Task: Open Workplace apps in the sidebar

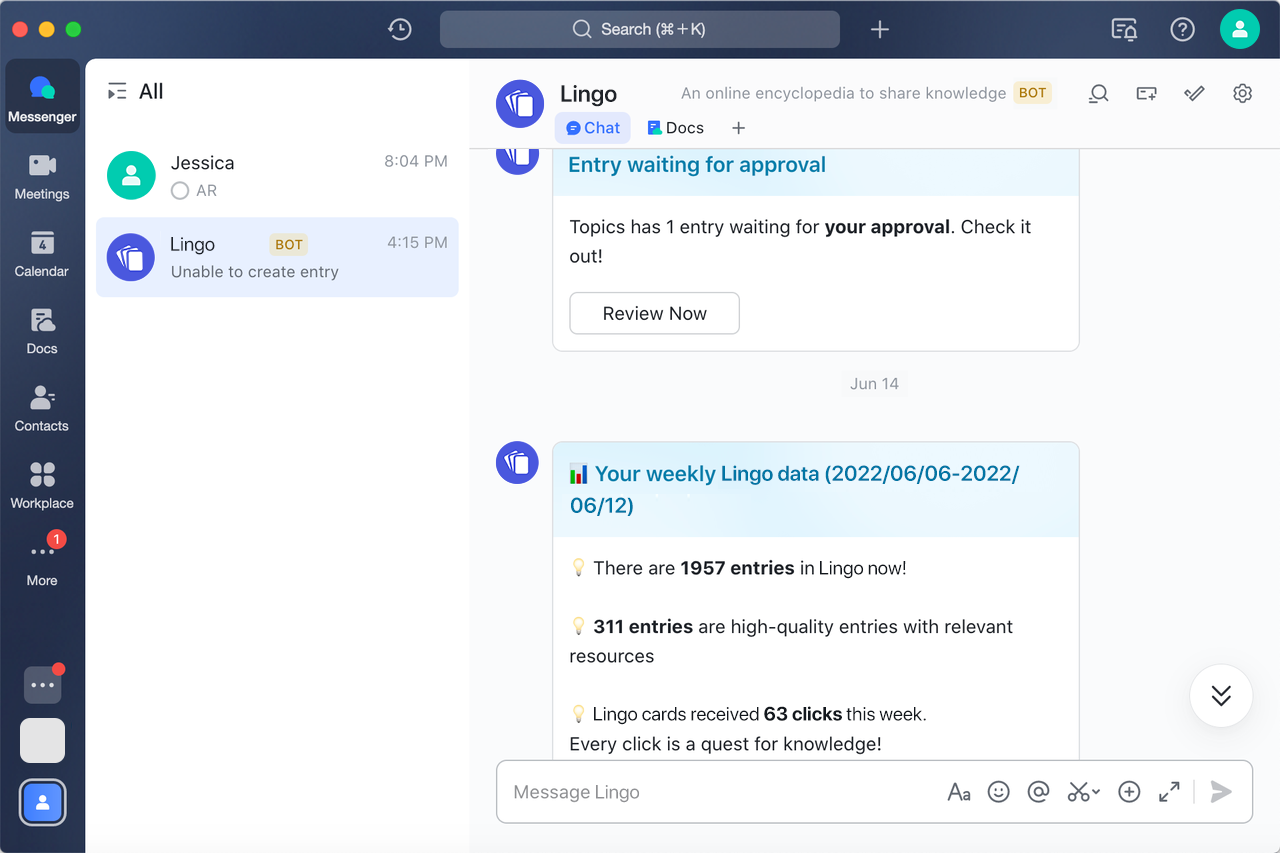Action: coord(42,486)
